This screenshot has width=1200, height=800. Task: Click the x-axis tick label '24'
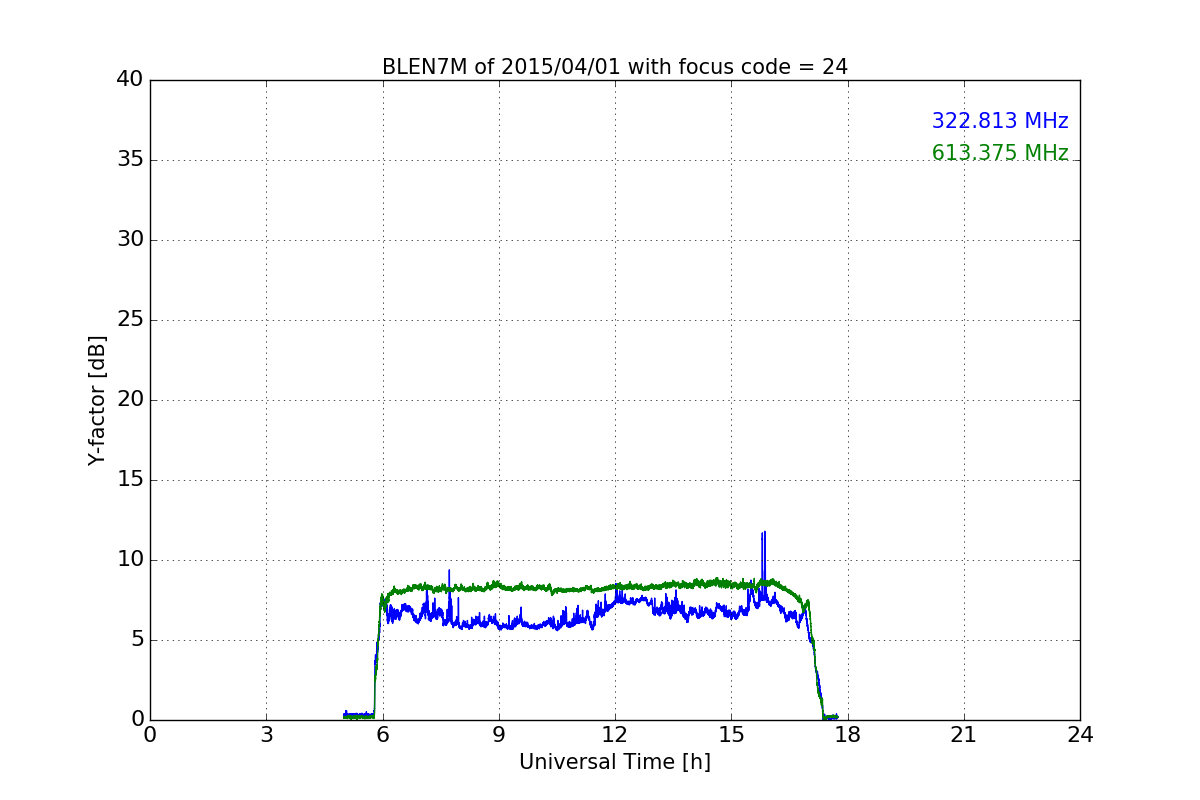click(x=1080, y=735)
